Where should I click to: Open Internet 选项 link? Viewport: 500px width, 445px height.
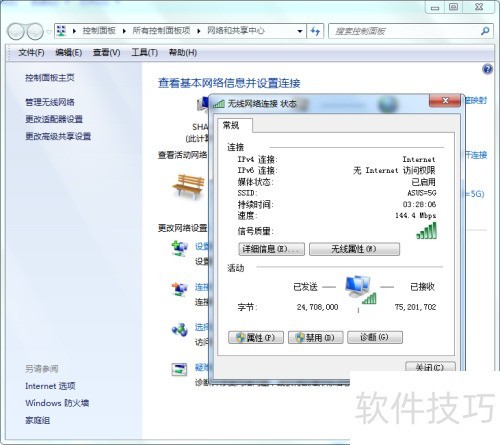click(50, 386)
